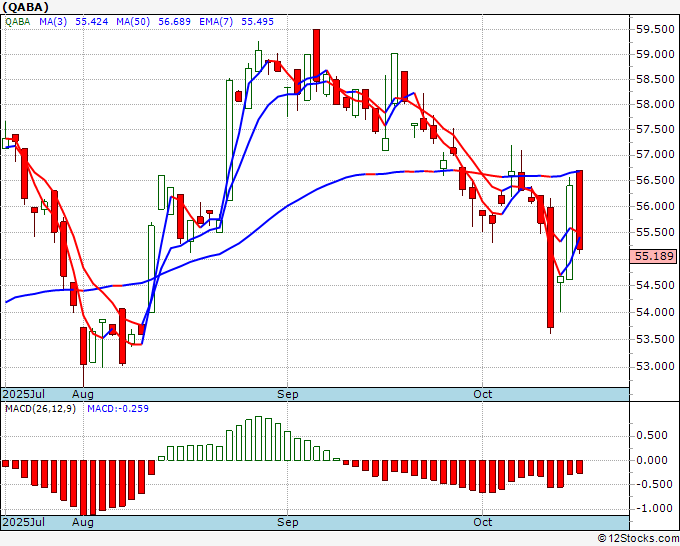The width and height of the screenshot is (680, 546).
Task: Click the 56.000 price axis label
Action: (655, 206)
